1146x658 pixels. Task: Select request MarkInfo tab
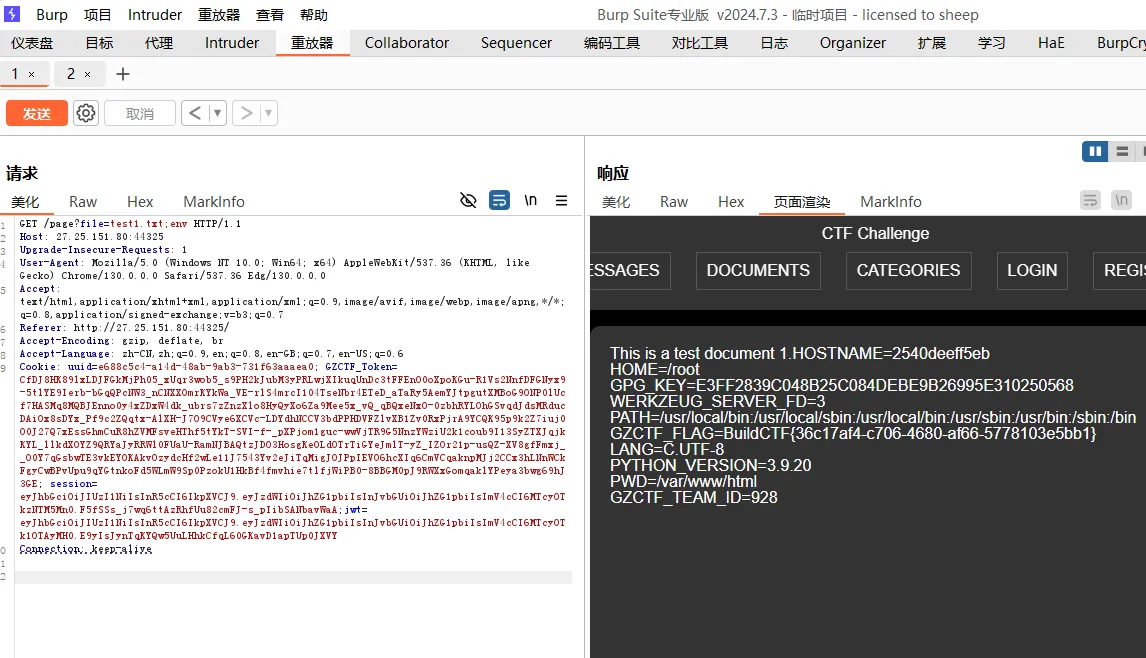point(213,202)
